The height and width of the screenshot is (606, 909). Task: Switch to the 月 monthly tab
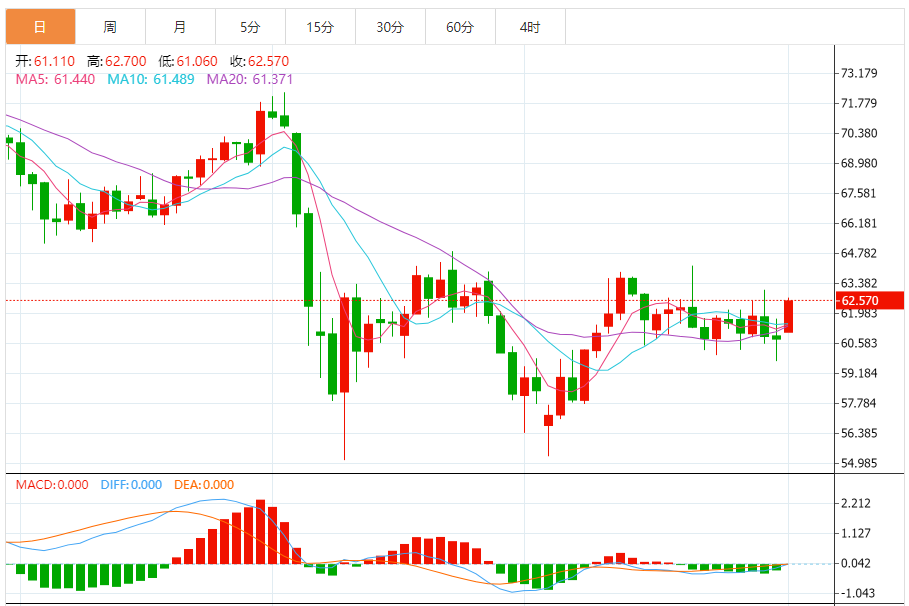pyautogui.click(x=180, y=27)
